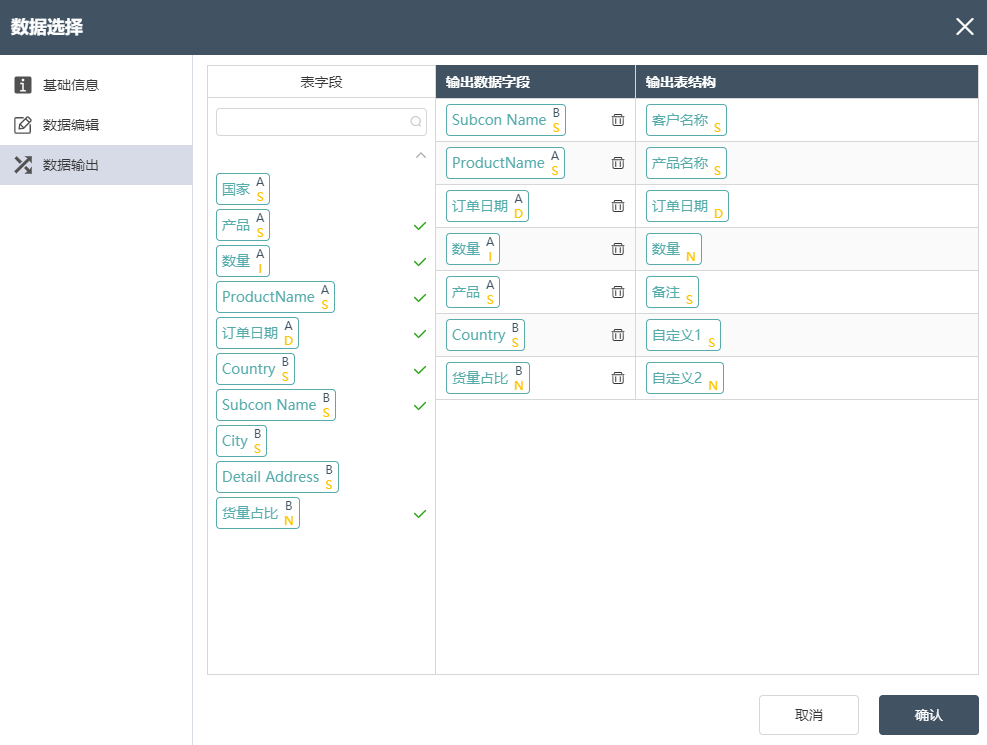
Task: Click the 取消 button
Action: click(808, 715)
